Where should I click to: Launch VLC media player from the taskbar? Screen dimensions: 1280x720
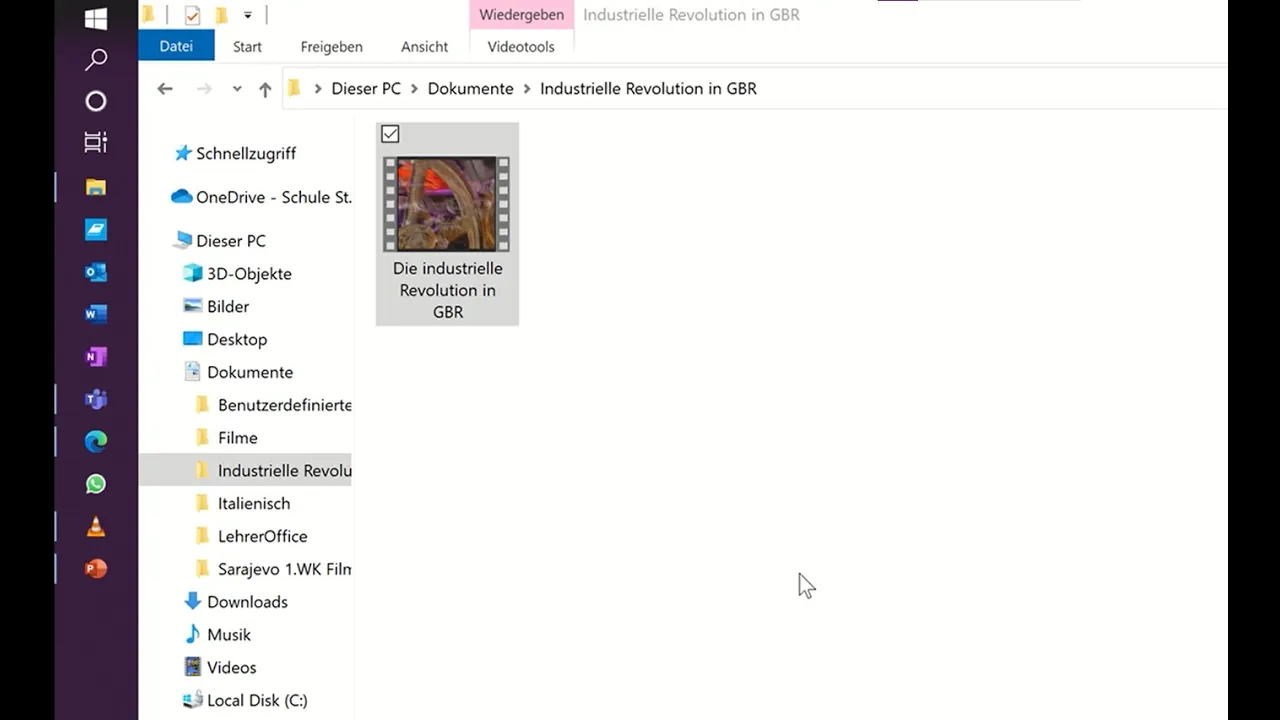[96, 526]
